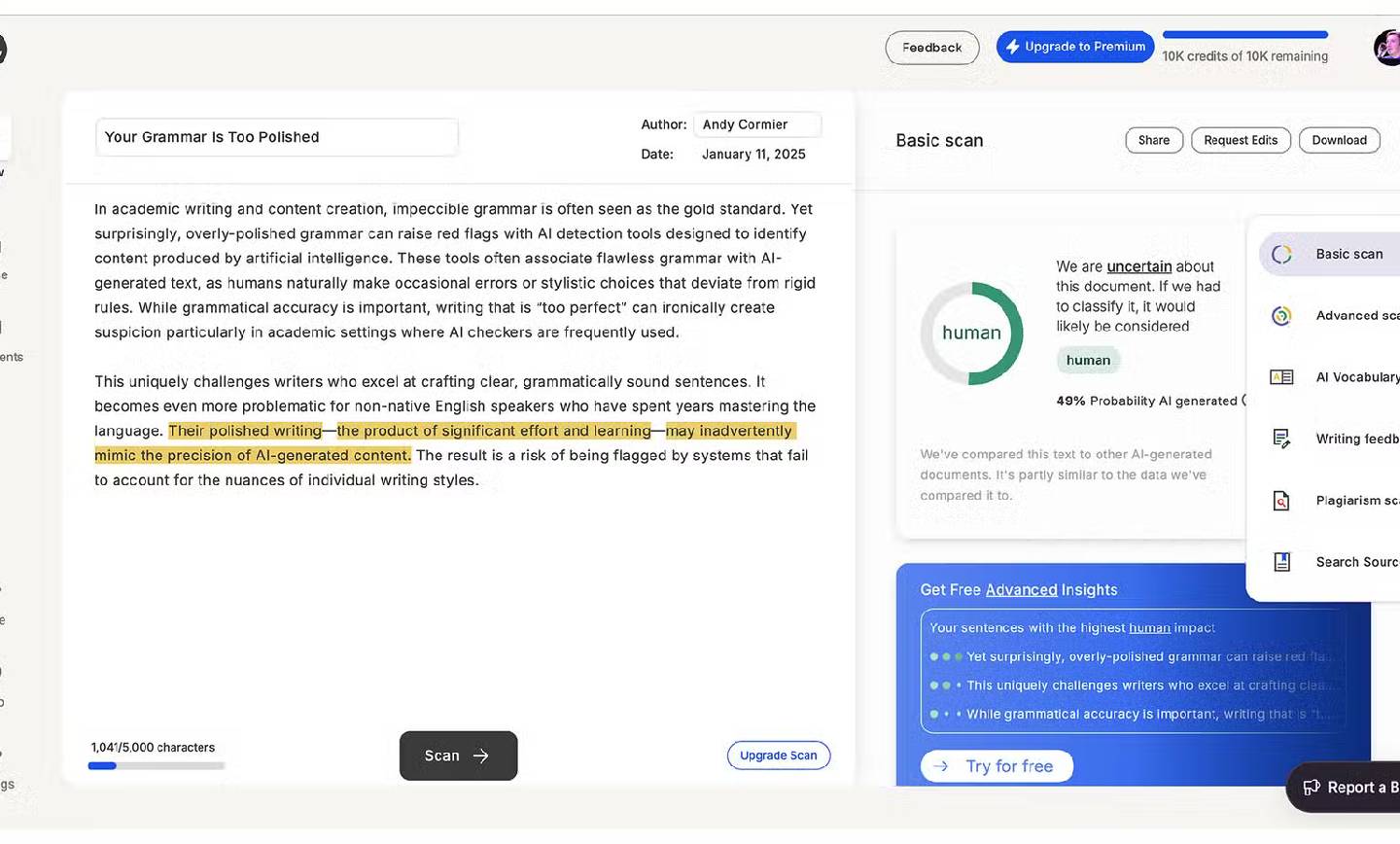
Task: Select Advanced scan menu item
Action: tap(1329, 315)
